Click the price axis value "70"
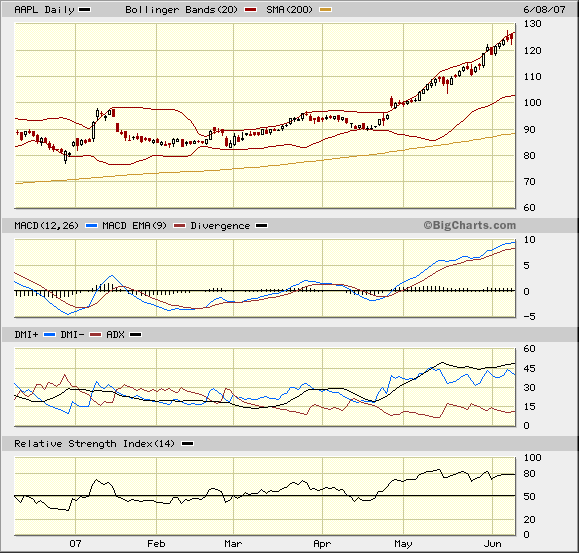The image size is (579, 553). [530, 182]
